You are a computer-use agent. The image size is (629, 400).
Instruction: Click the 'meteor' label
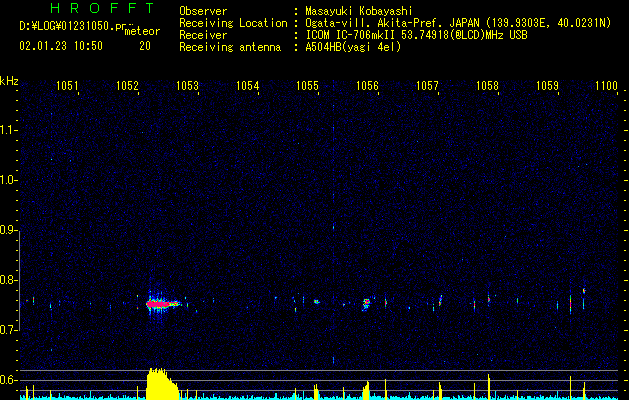[x=142, y=31]
